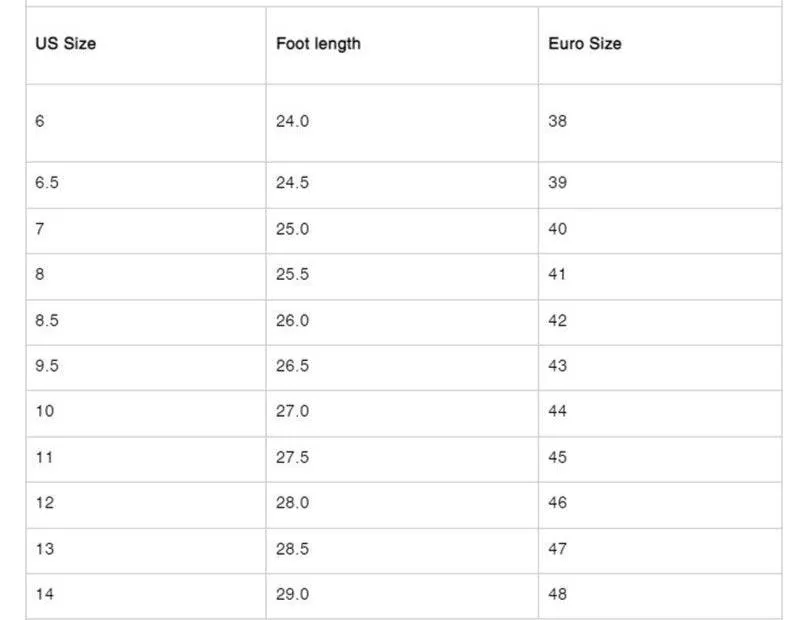This screenshot has height=620, width=800.
Task: Click the foot length 26.0 value
Action: pos(292,320)
